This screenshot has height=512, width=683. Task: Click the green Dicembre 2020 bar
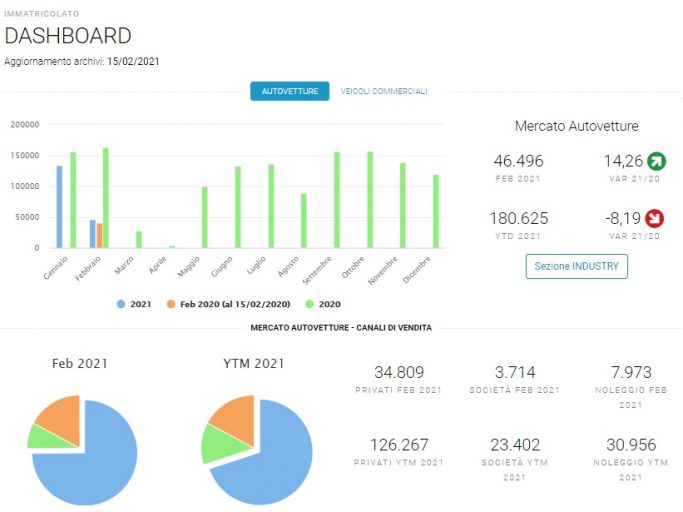436,211
